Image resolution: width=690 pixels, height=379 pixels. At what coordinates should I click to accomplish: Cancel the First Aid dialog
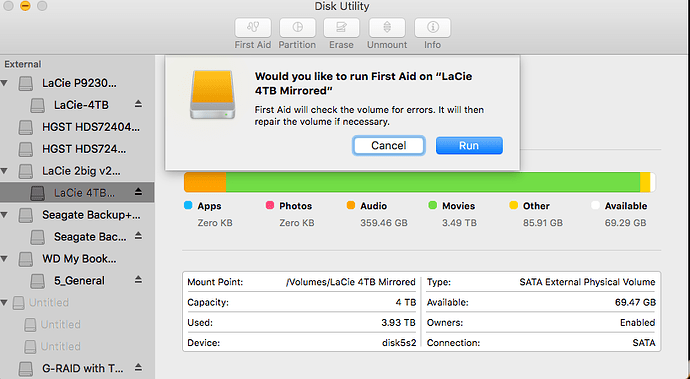click(x=389, y=146)
